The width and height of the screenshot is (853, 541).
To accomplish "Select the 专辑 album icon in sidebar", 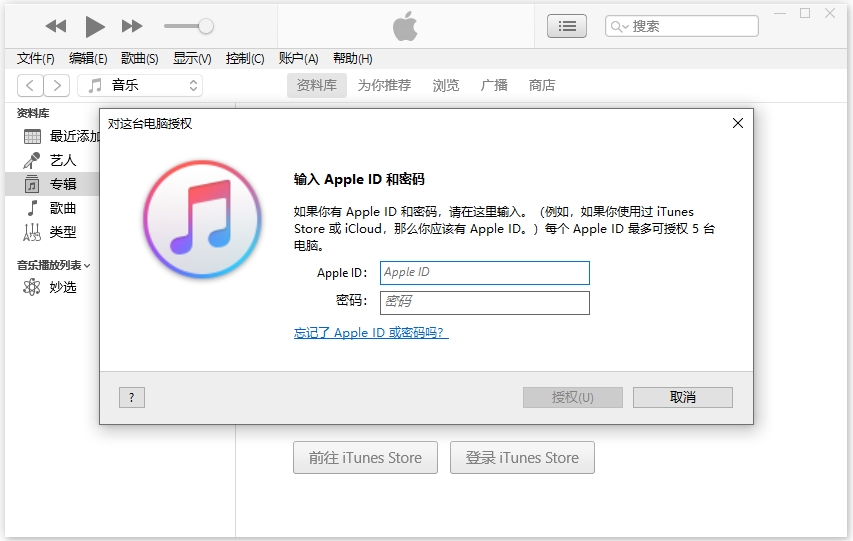I will click(x=32, y=184).
